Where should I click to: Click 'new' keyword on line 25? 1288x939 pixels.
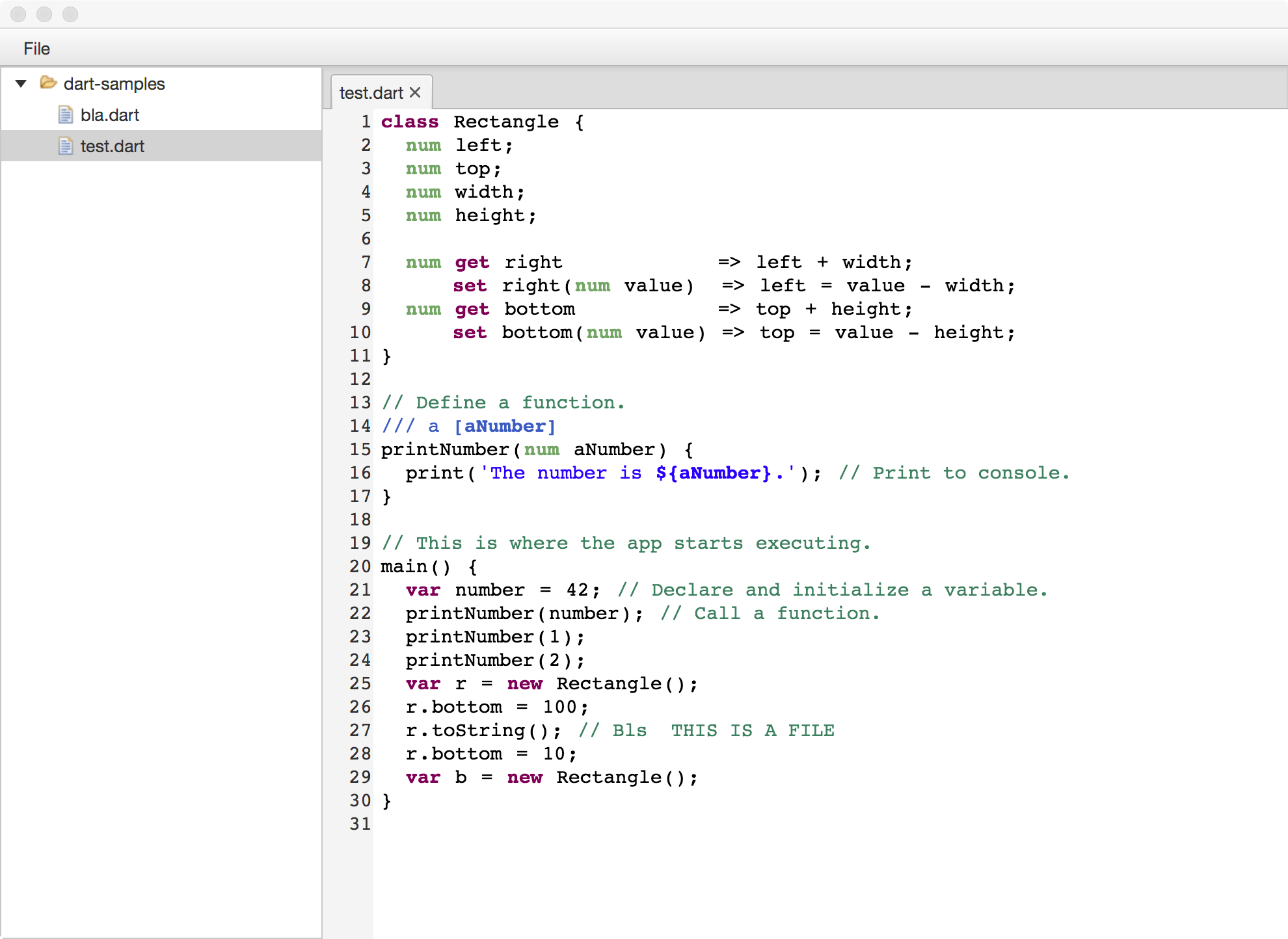click(525, 683)
